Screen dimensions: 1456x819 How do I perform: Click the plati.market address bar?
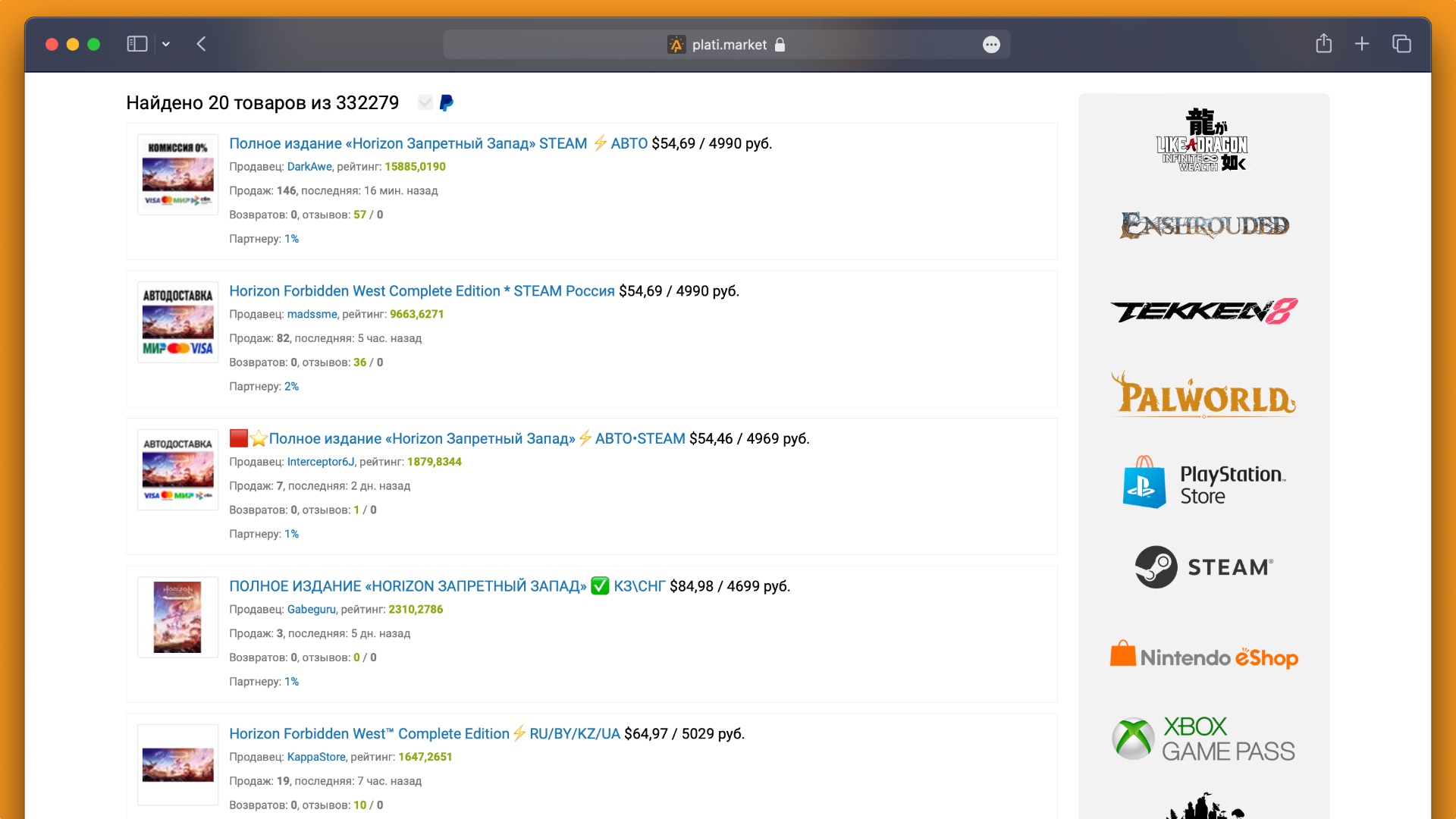coord(728,44)
